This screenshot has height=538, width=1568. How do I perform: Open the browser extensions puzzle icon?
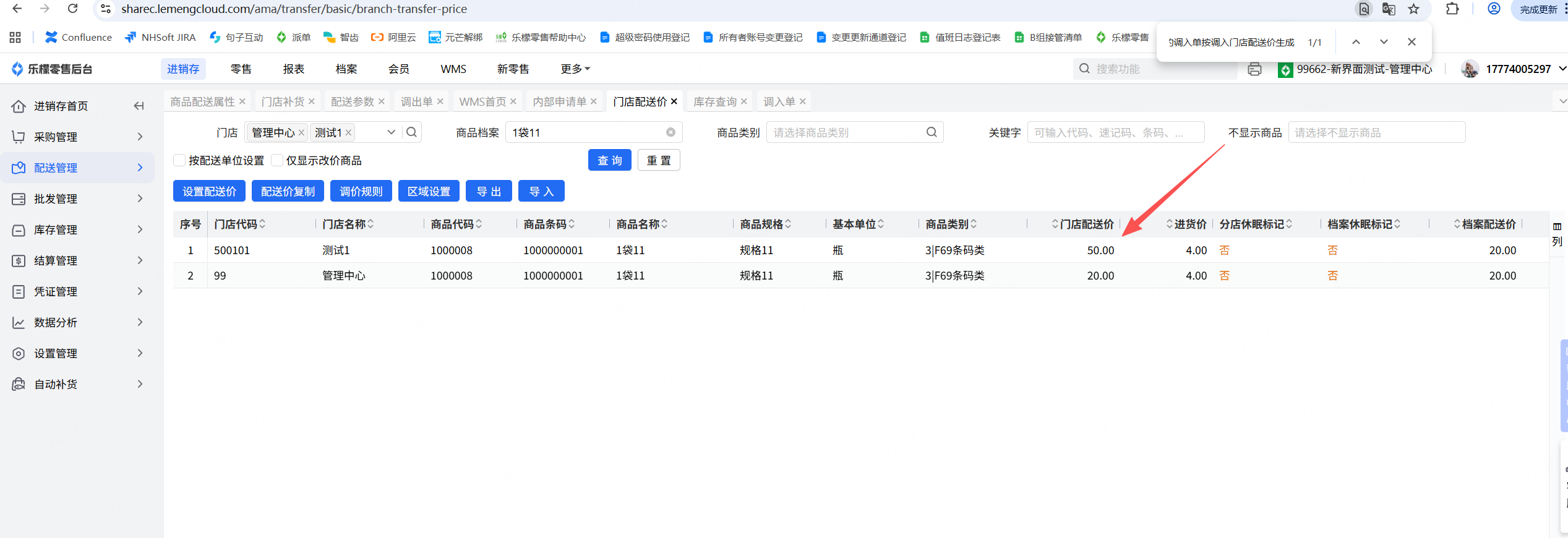1452,9
